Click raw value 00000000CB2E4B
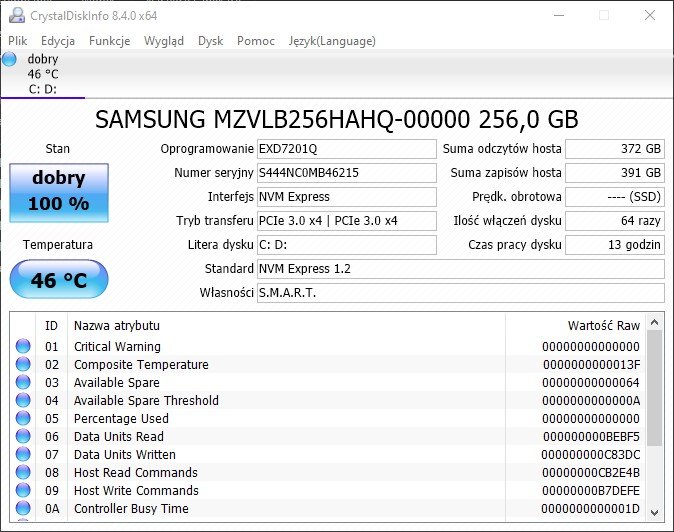This screenshot has height=532, width=674. pos(591,473)
